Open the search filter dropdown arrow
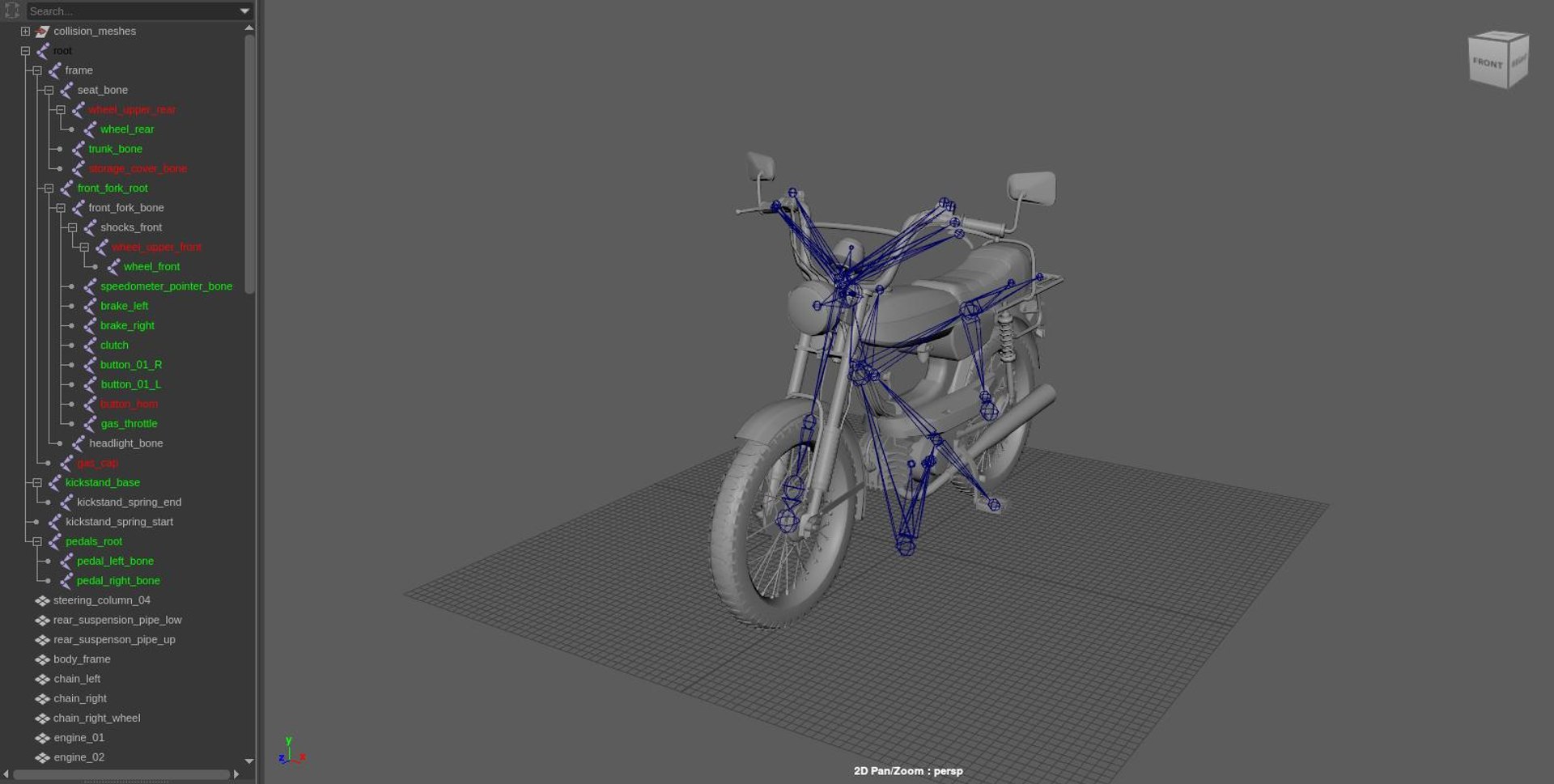1554x784 pixels. coord(244,11)
